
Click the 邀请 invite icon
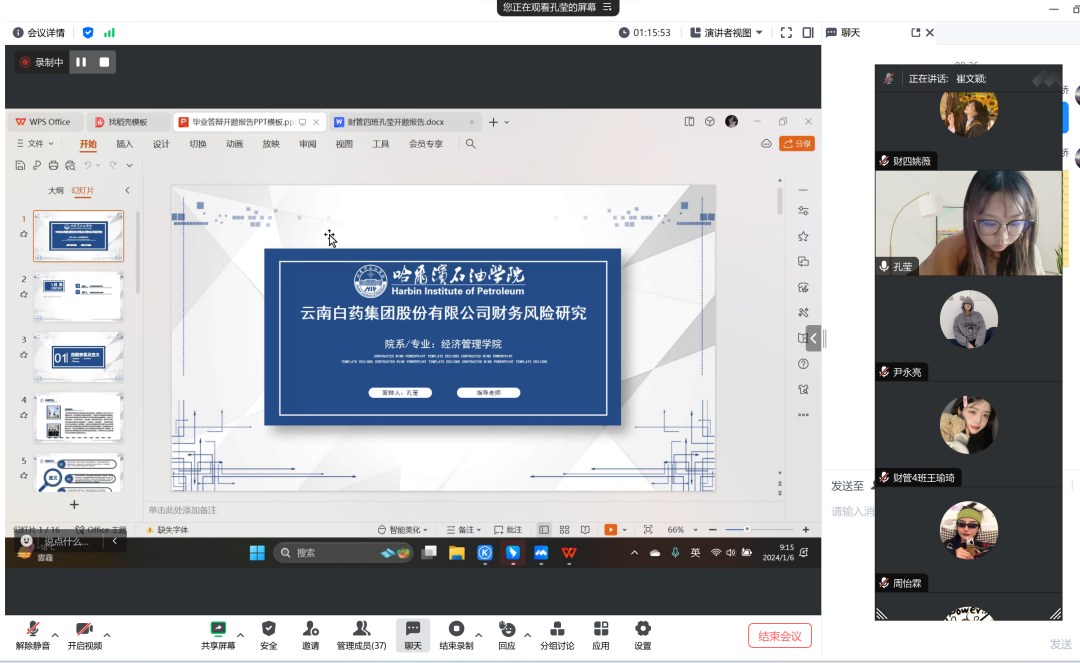[311, 629]
